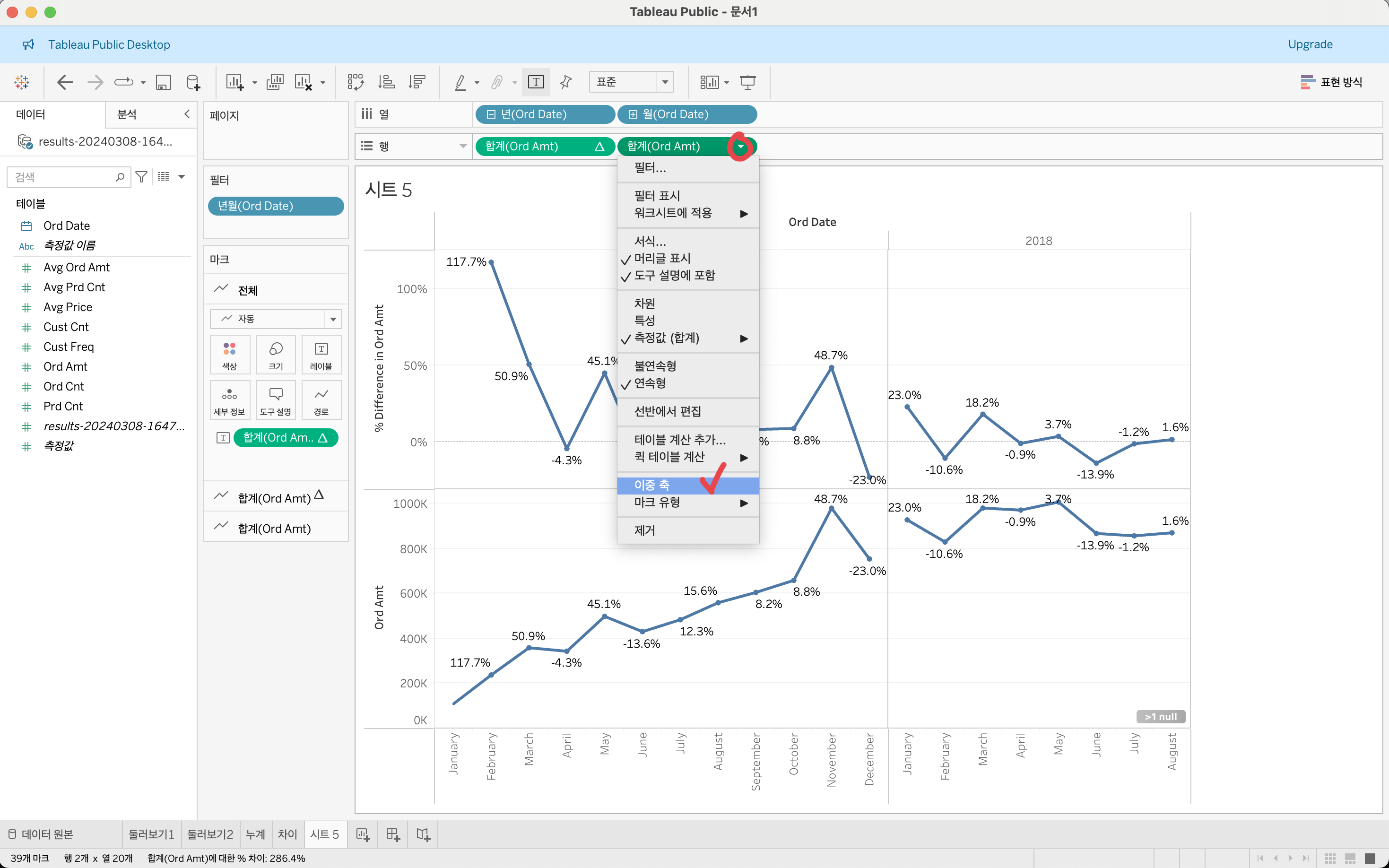Click the swap rows and columns icon

pyautogui.click(x=355, y=82)
